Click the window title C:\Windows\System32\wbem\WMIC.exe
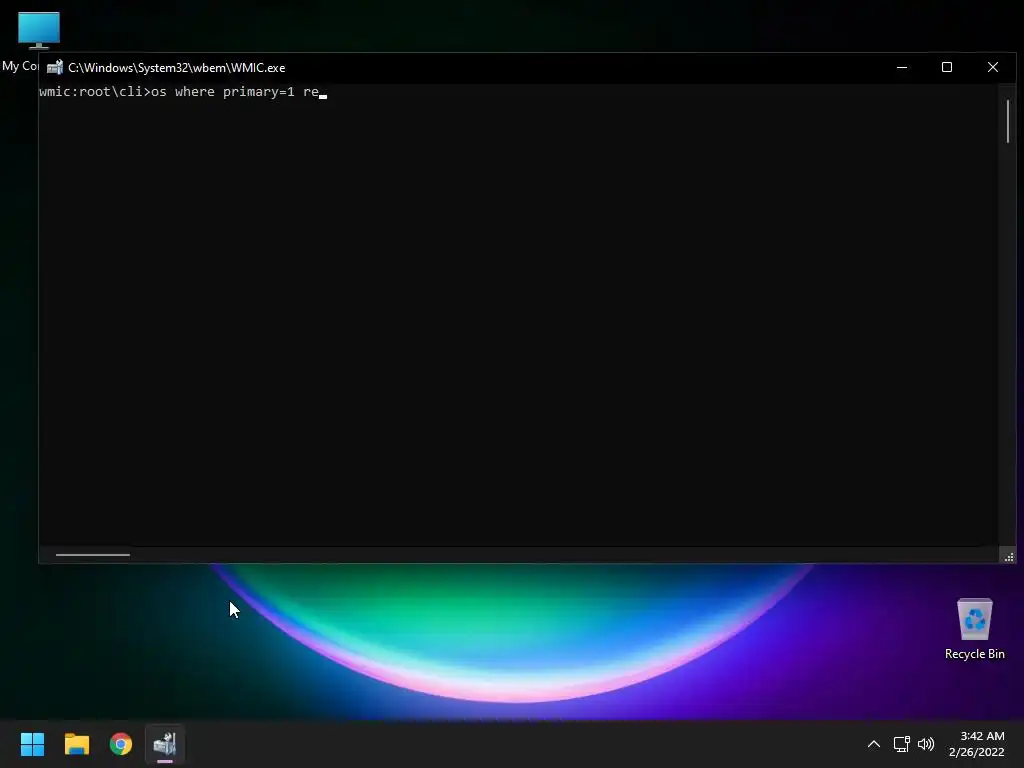The height and width of the screenshot is (768, 1024). pyautogui.click(x=176, y=68)
